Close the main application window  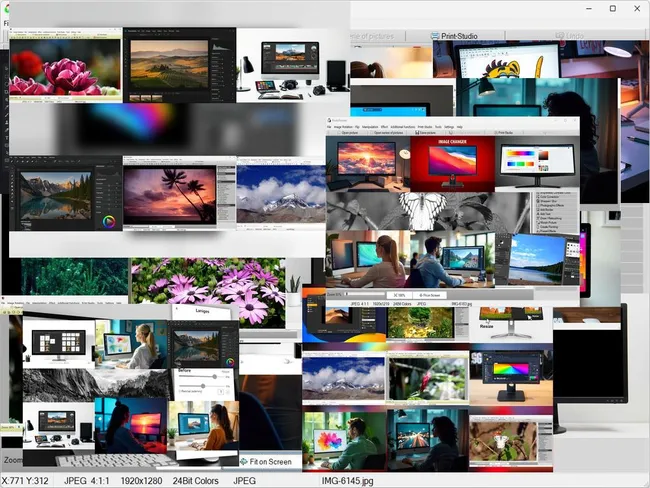(x=637, y=8)
